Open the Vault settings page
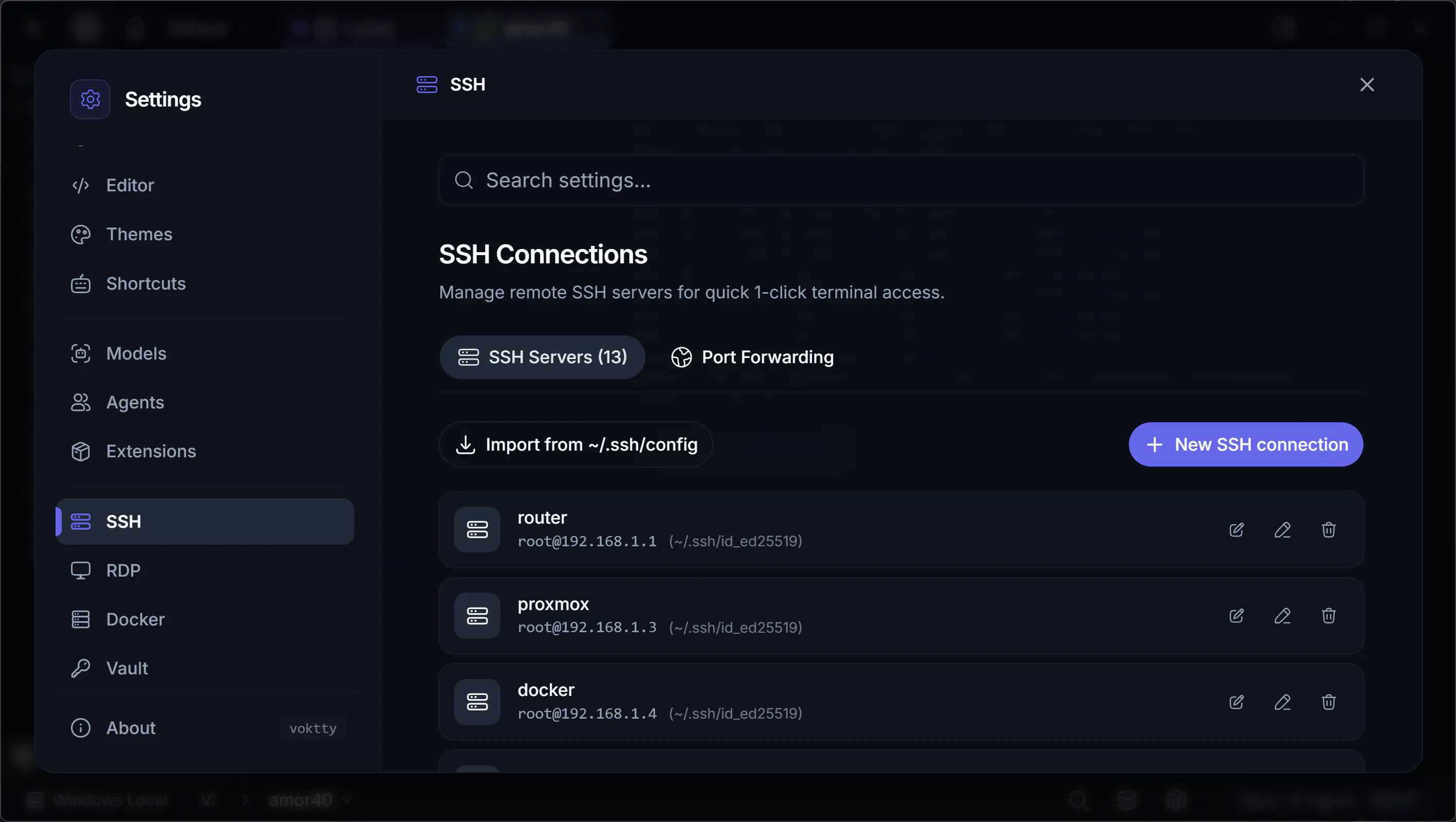Viewport: 1456px width, 822px height. tap(205, 668)
